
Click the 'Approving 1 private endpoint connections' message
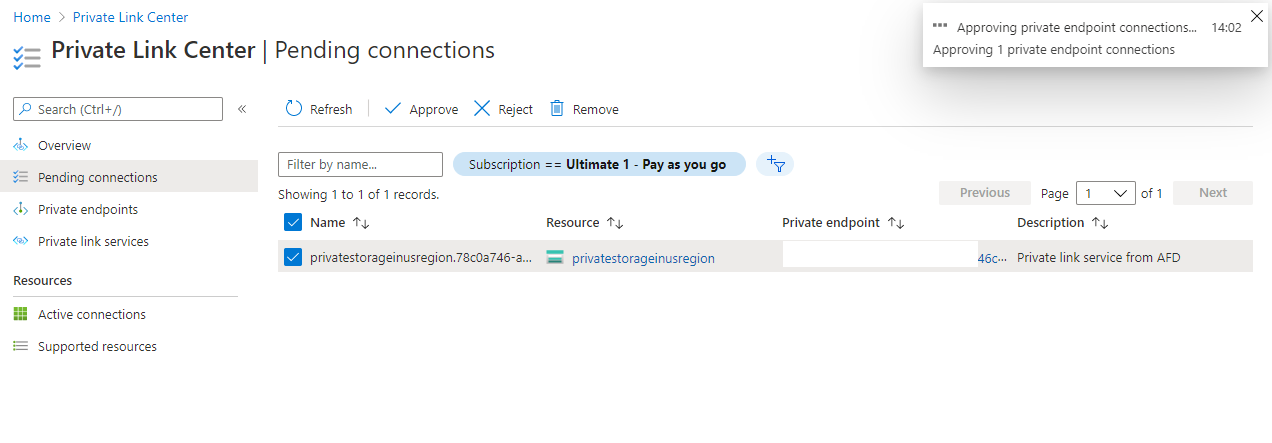pyautogui.click(x=1054, y=49)
